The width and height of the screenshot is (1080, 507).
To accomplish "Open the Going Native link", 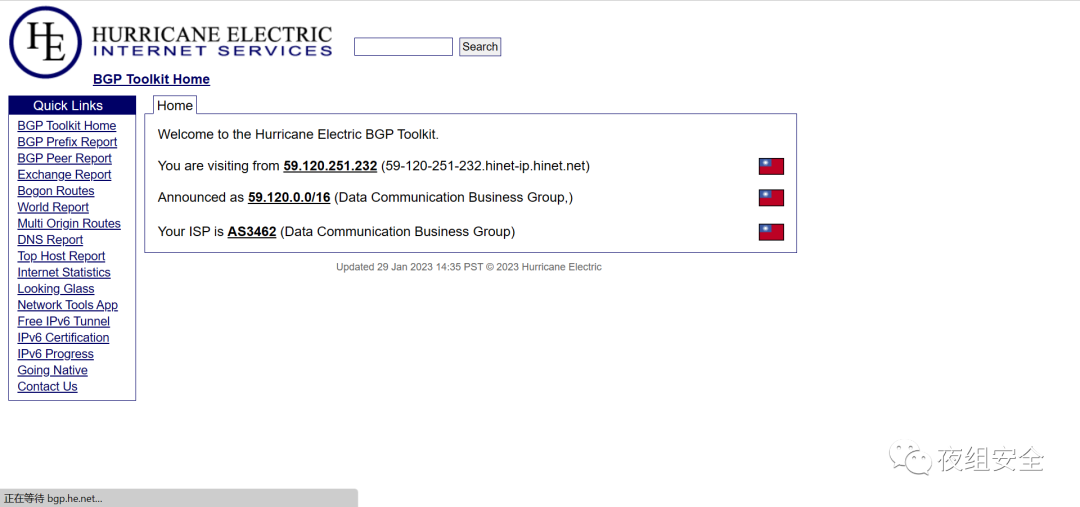I will pyautogui.click(x=52, y=370).
